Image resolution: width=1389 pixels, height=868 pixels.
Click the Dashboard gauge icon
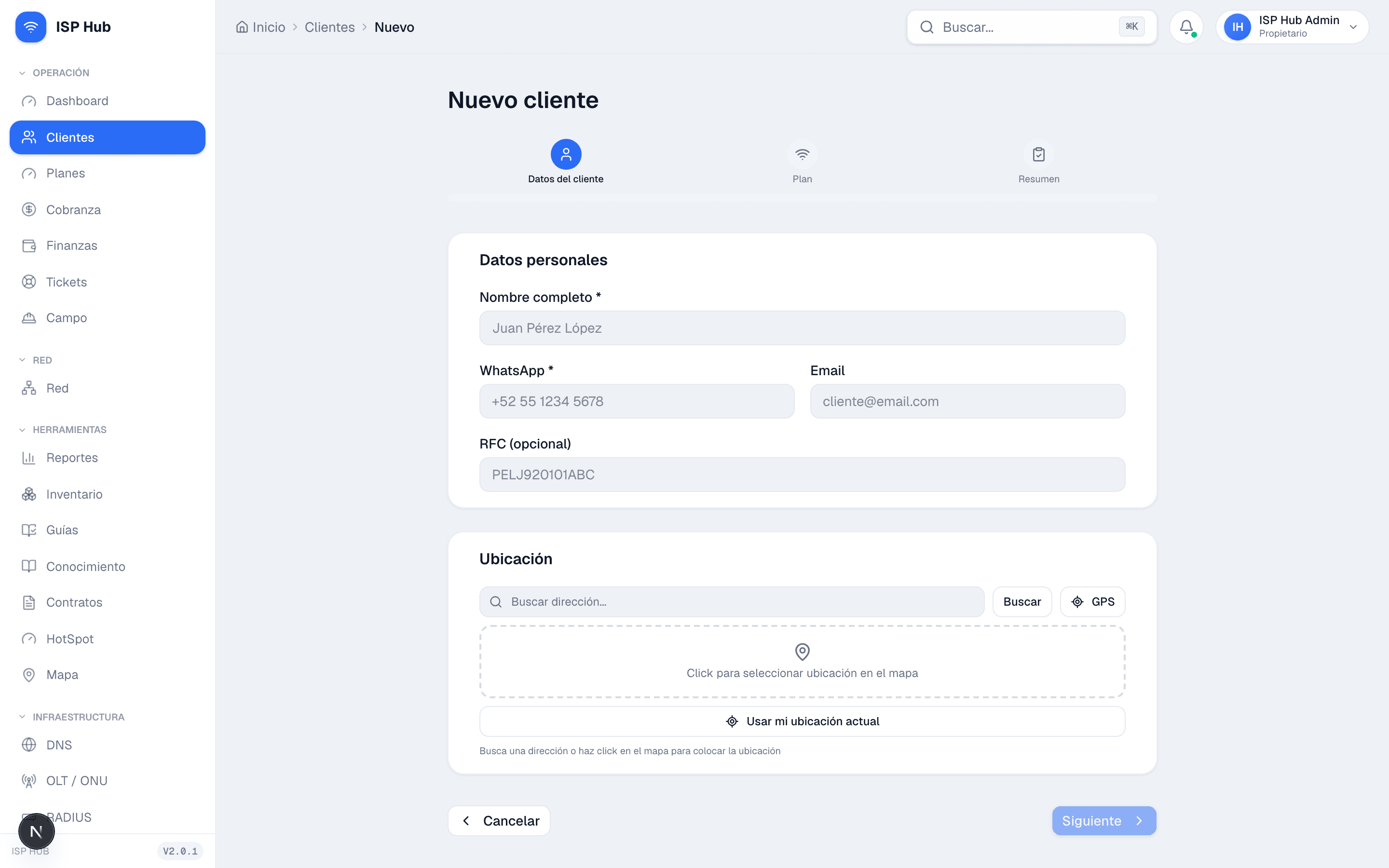tap(29, 101)
